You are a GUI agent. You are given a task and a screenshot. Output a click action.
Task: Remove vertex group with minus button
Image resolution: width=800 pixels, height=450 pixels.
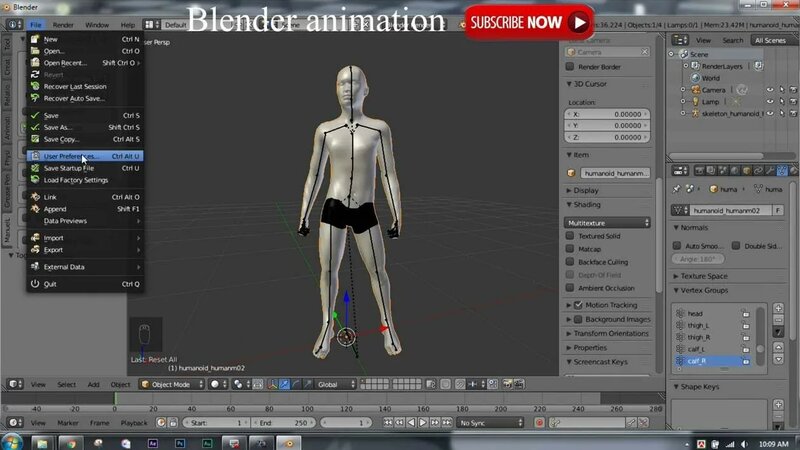pos(778,320)
